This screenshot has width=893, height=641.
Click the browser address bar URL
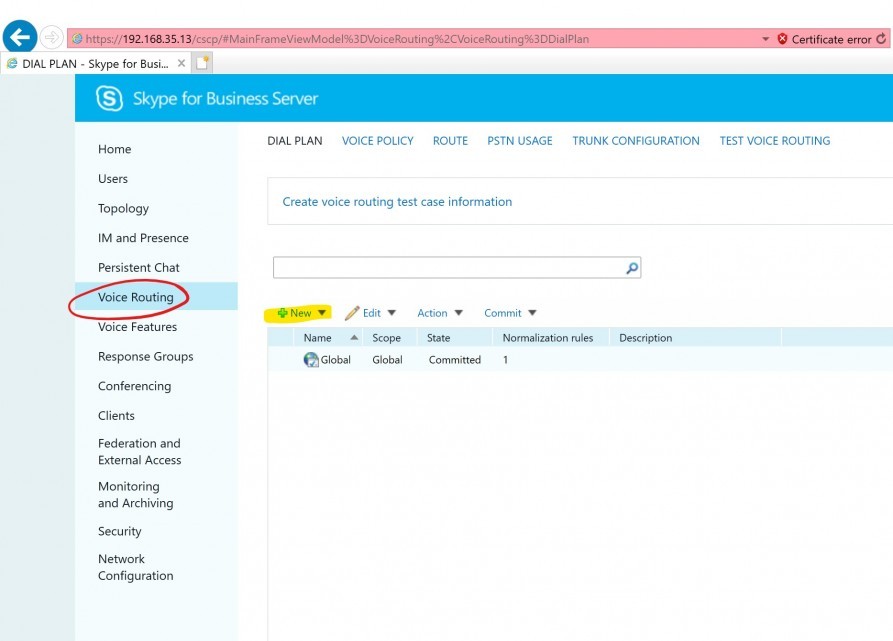pos(337,39)
